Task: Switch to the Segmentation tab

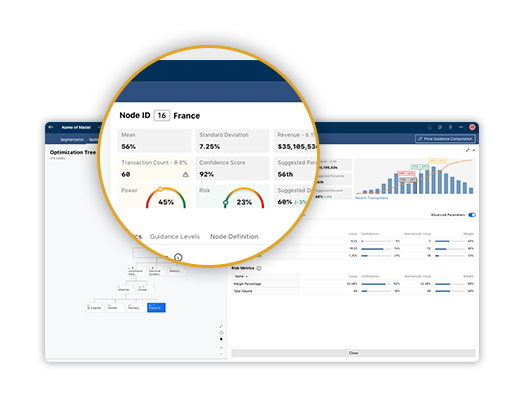Action: (x=72, y=139)
